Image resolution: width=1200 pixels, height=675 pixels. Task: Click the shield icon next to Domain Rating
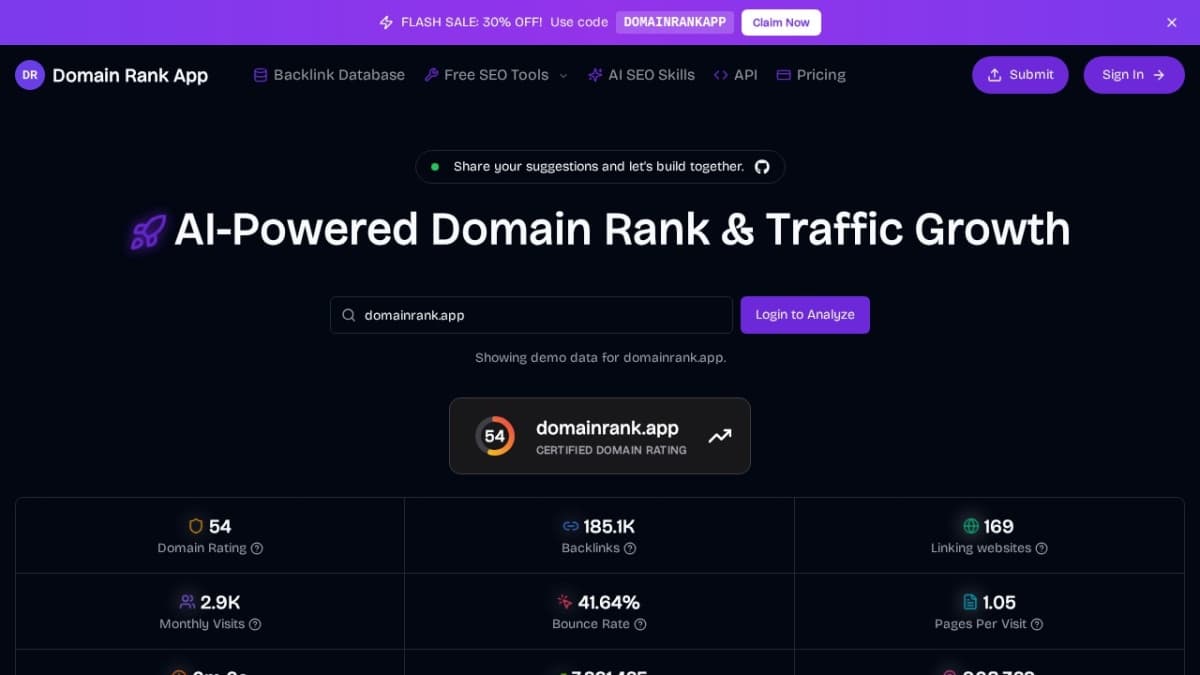[196, 526]
